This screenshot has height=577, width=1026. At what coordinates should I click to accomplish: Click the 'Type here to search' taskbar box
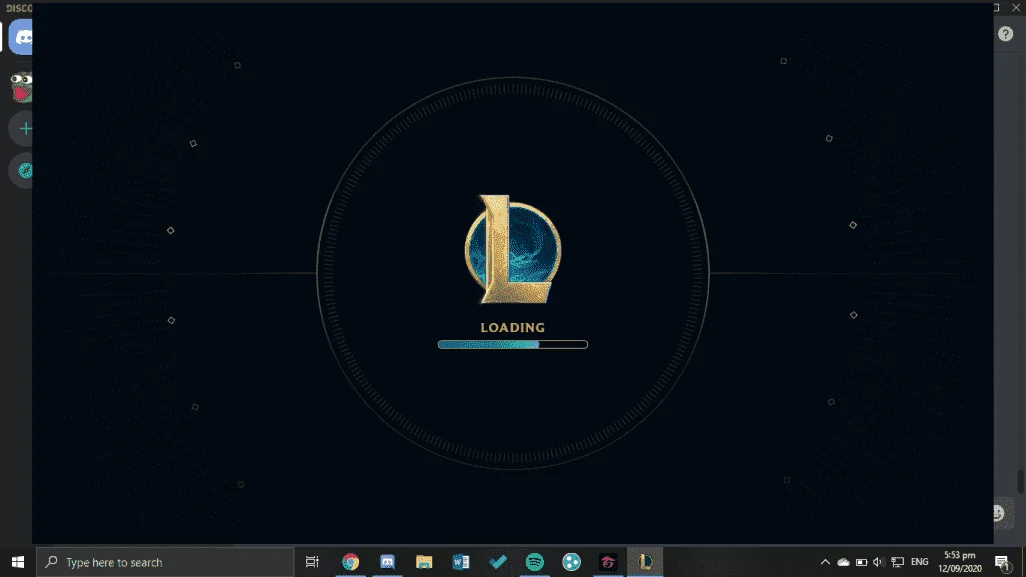point(165,562)
